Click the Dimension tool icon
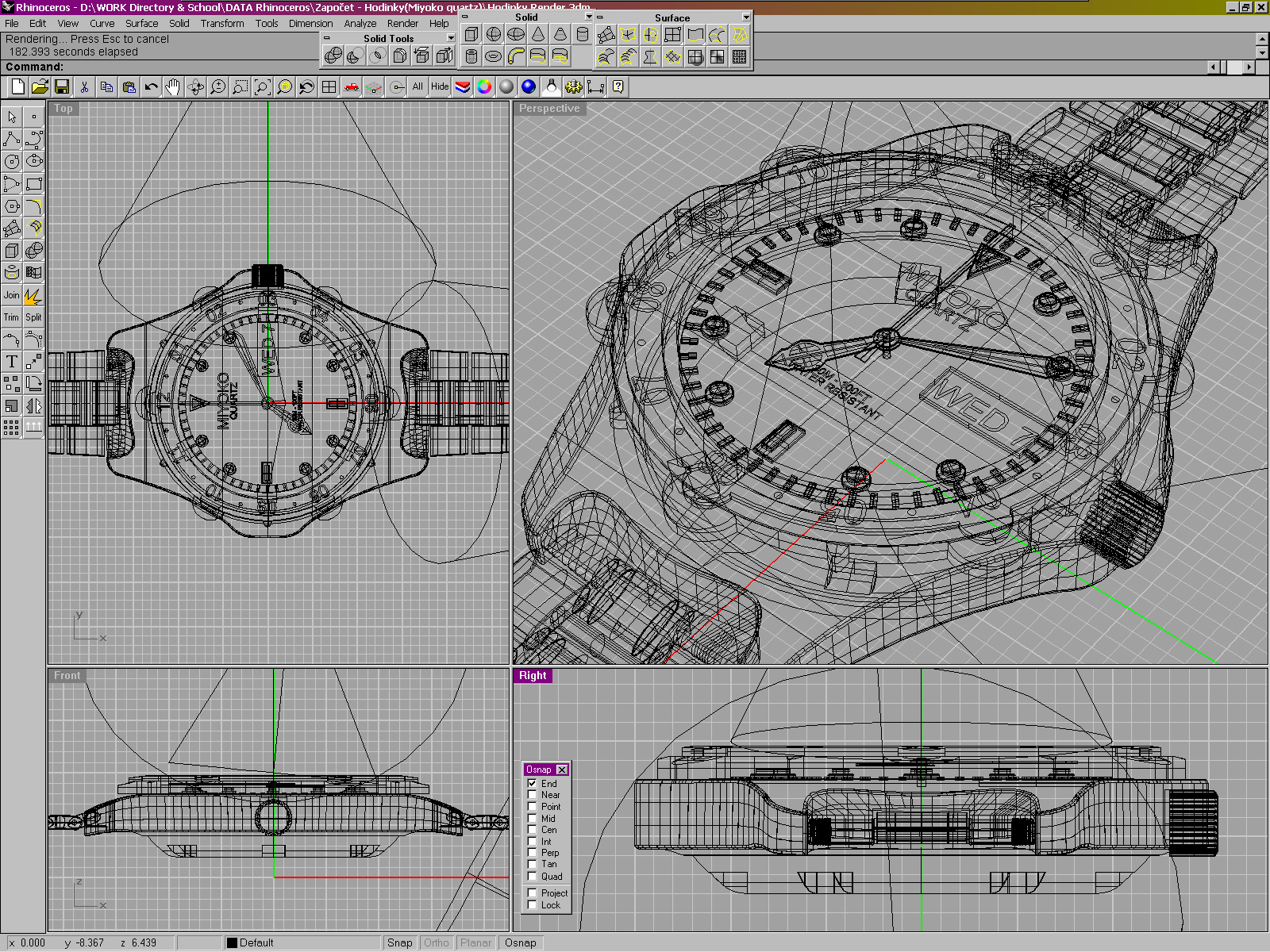 [x=595, y=86]
